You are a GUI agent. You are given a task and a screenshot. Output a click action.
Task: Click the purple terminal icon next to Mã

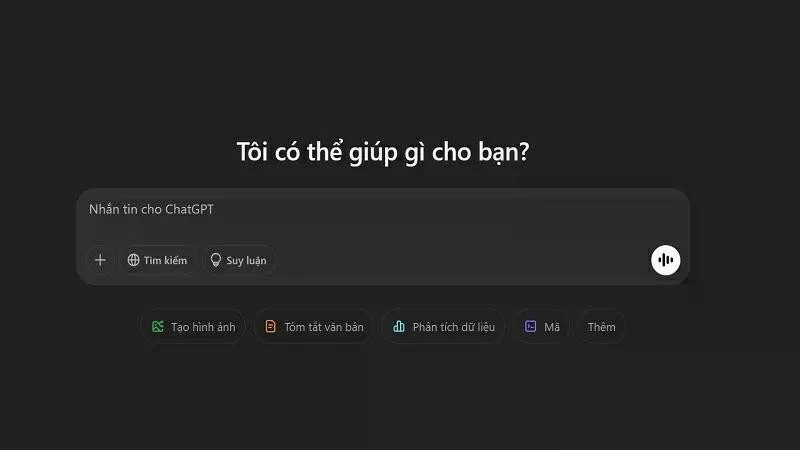531,327
